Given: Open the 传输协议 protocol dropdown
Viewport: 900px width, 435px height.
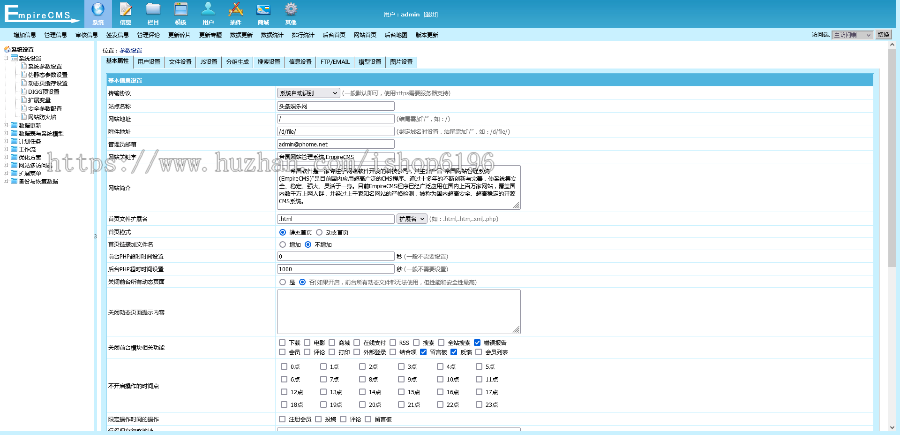Looking at the screenshot, I should (308, 92).
